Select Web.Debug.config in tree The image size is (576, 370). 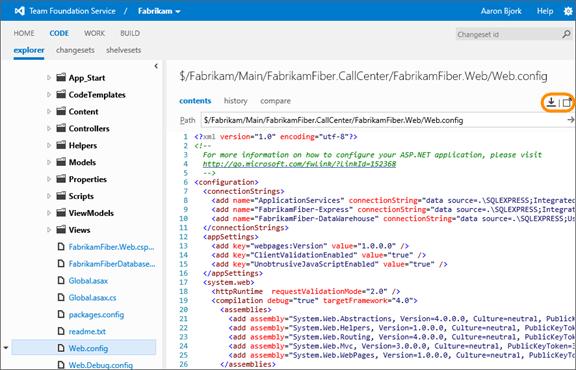(101, 365)
